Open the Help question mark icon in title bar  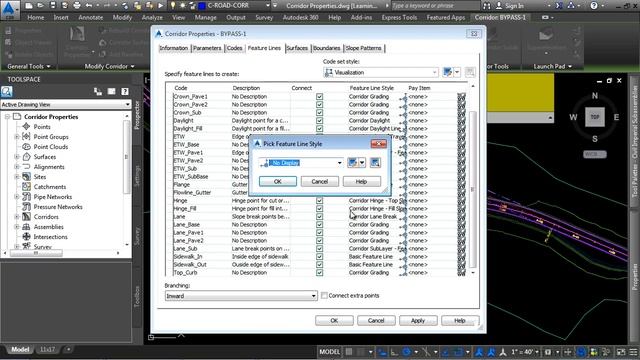tap(594, 6)
